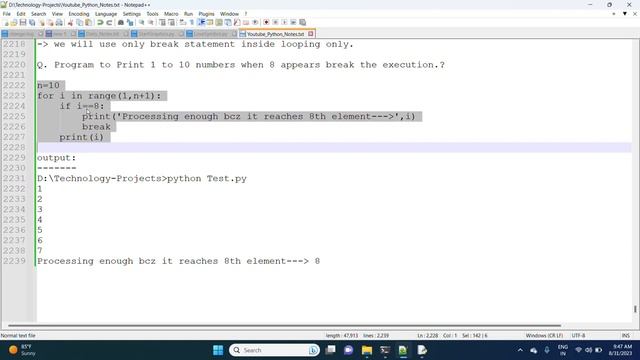Redo the edit using the toolbar Redo icon

(109, 22)
